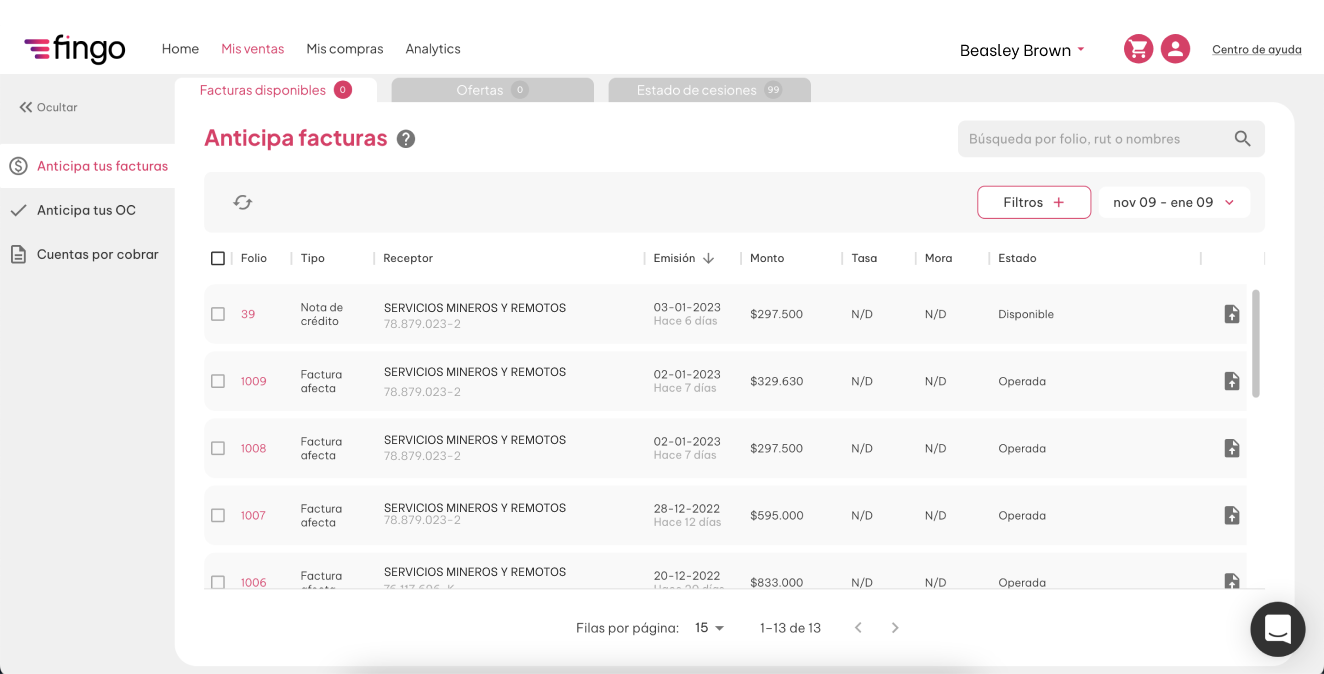The image size is (1324, 674).
Task: Open folio 1007 link
Action: point(253,515)
